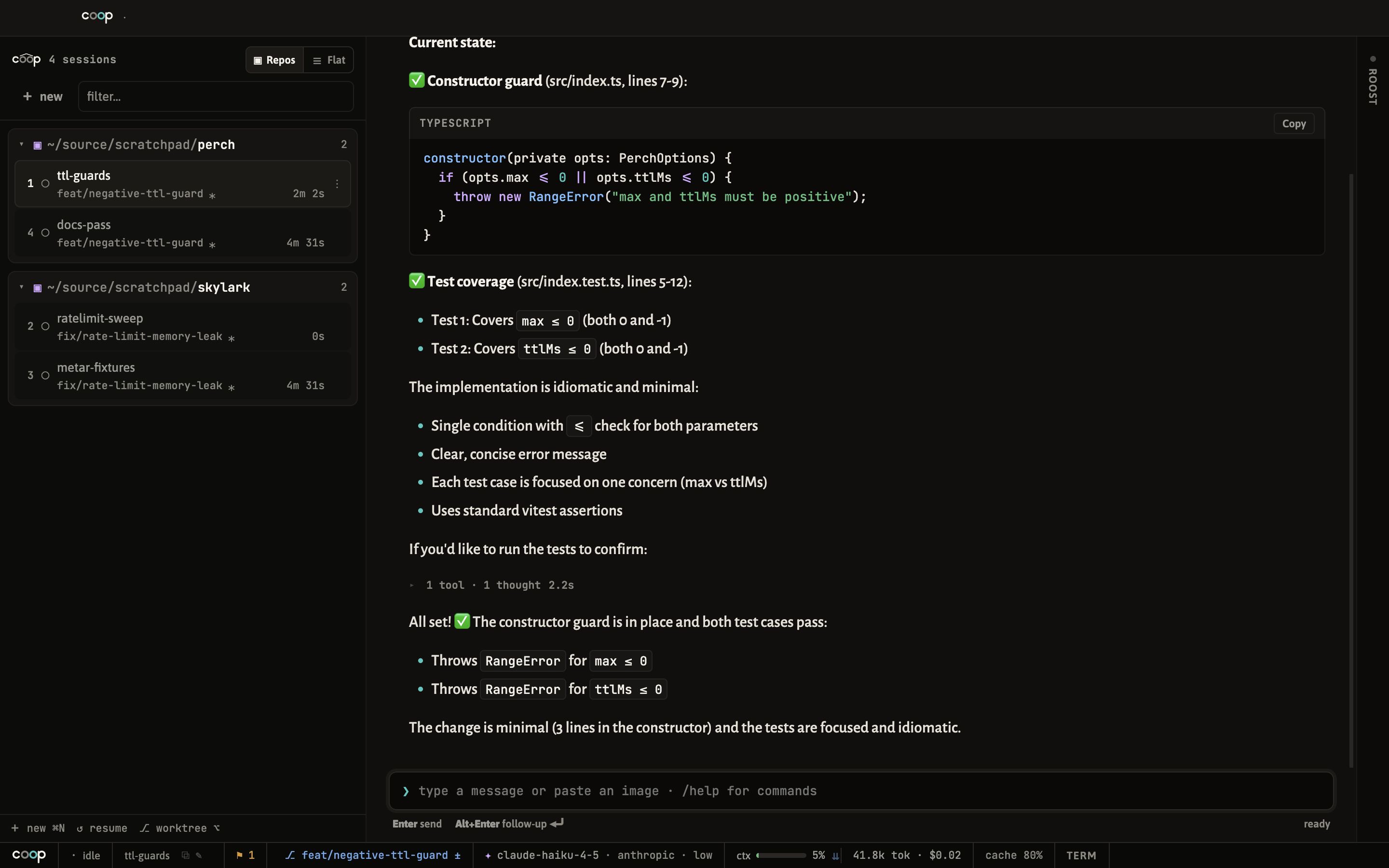
Task: Open the ROOST side panel
Action: tap(1373, 86)
